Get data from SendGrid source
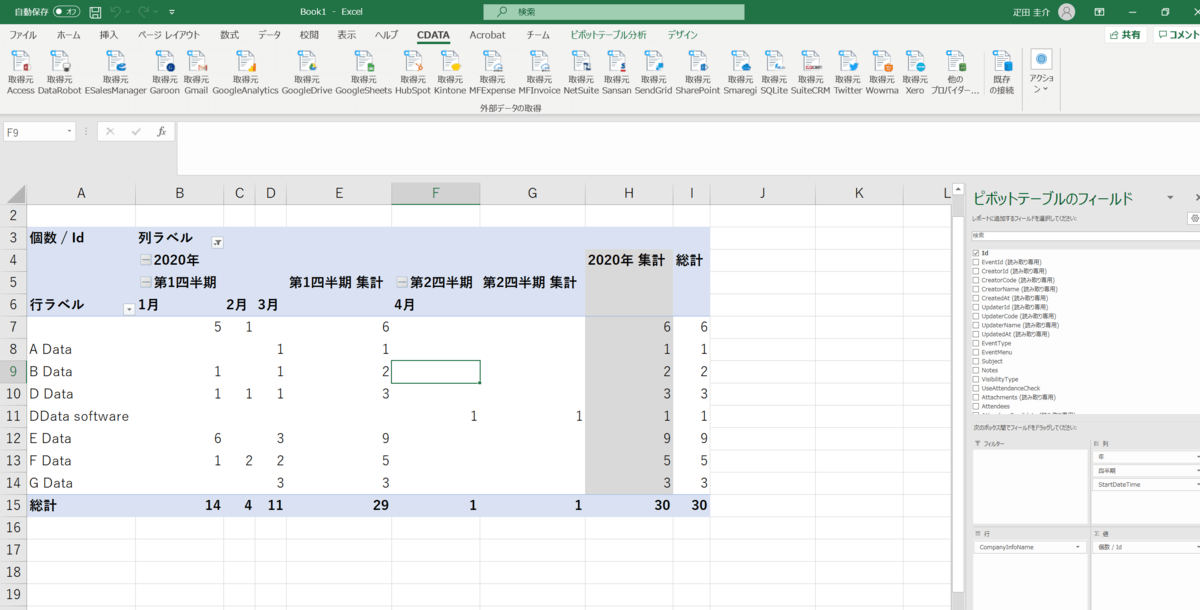 pyautogui.click(x=654, y=73)
